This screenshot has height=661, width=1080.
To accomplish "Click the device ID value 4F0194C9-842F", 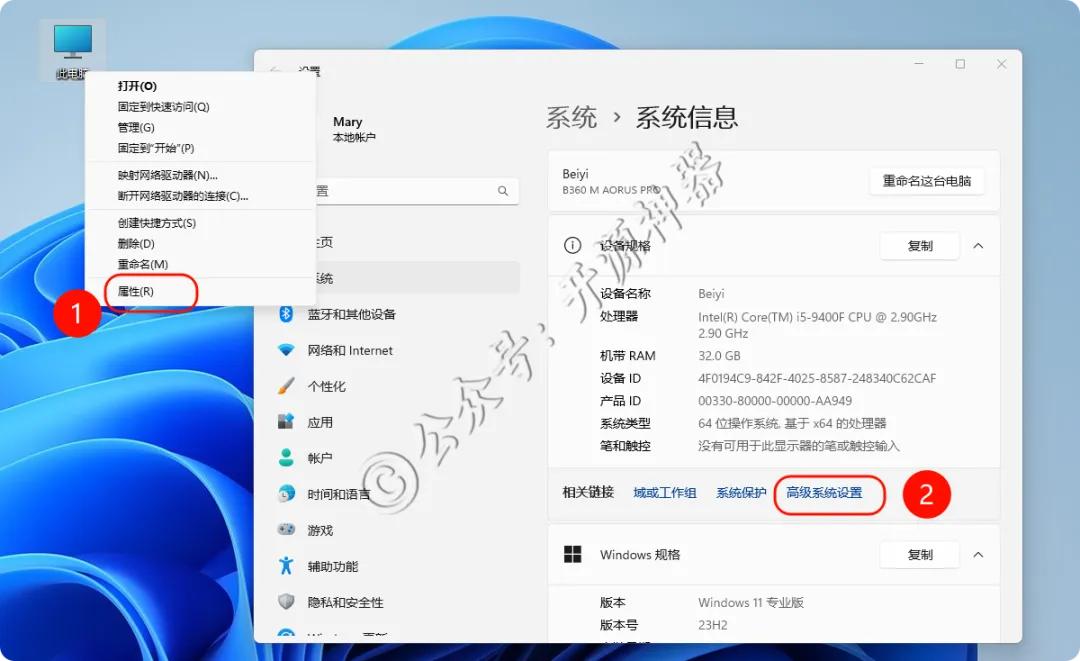I will 817,378.
